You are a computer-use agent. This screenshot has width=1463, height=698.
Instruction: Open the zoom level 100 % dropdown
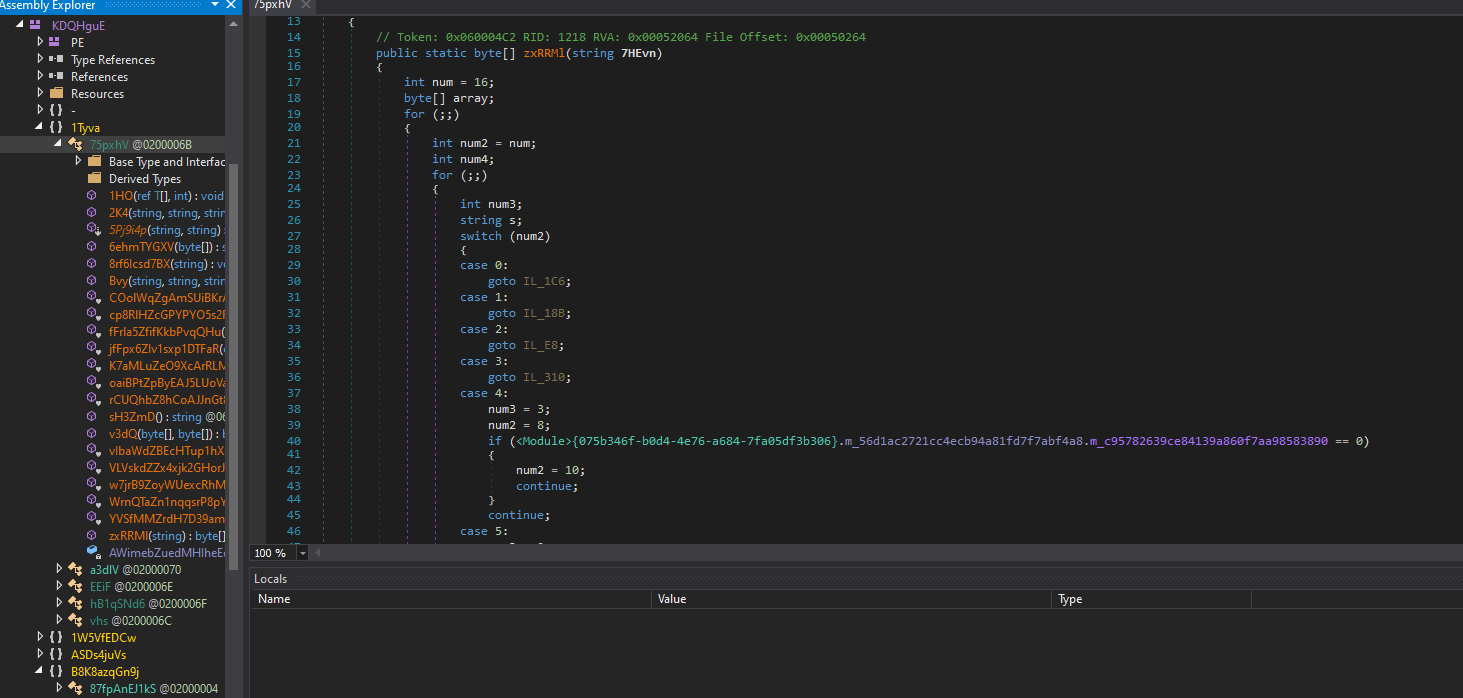303,553
